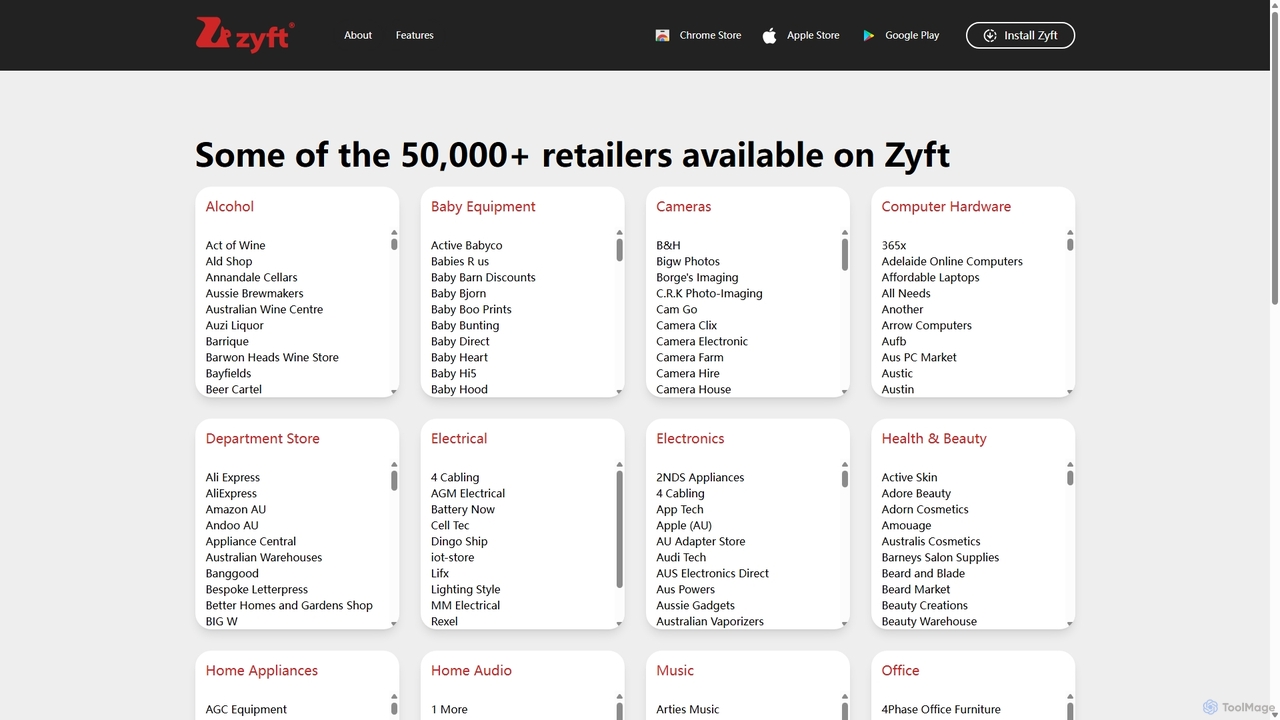The image size is (1280, 720).
Task: Click B&H in Cameras list
Action: [x=668, y=245]
